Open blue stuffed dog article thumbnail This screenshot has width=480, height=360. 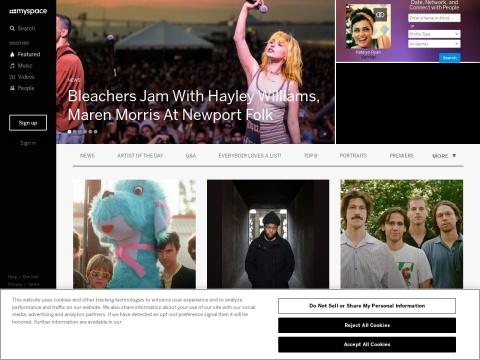pyautogui.click(x=134, y=234)
